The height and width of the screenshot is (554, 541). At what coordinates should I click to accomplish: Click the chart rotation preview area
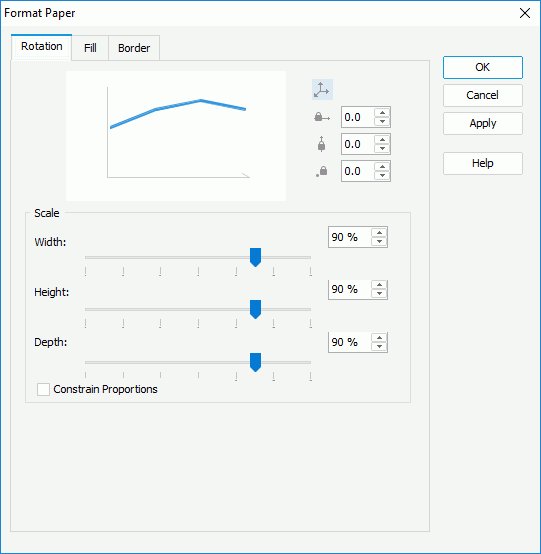tap(176, 136)
